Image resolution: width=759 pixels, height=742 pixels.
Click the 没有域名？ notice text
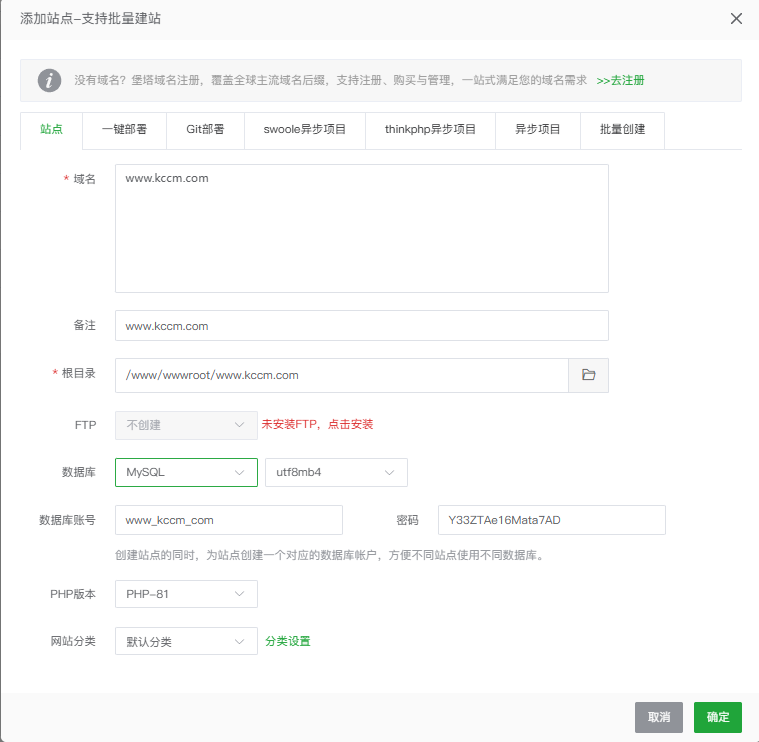pos(330,80)
